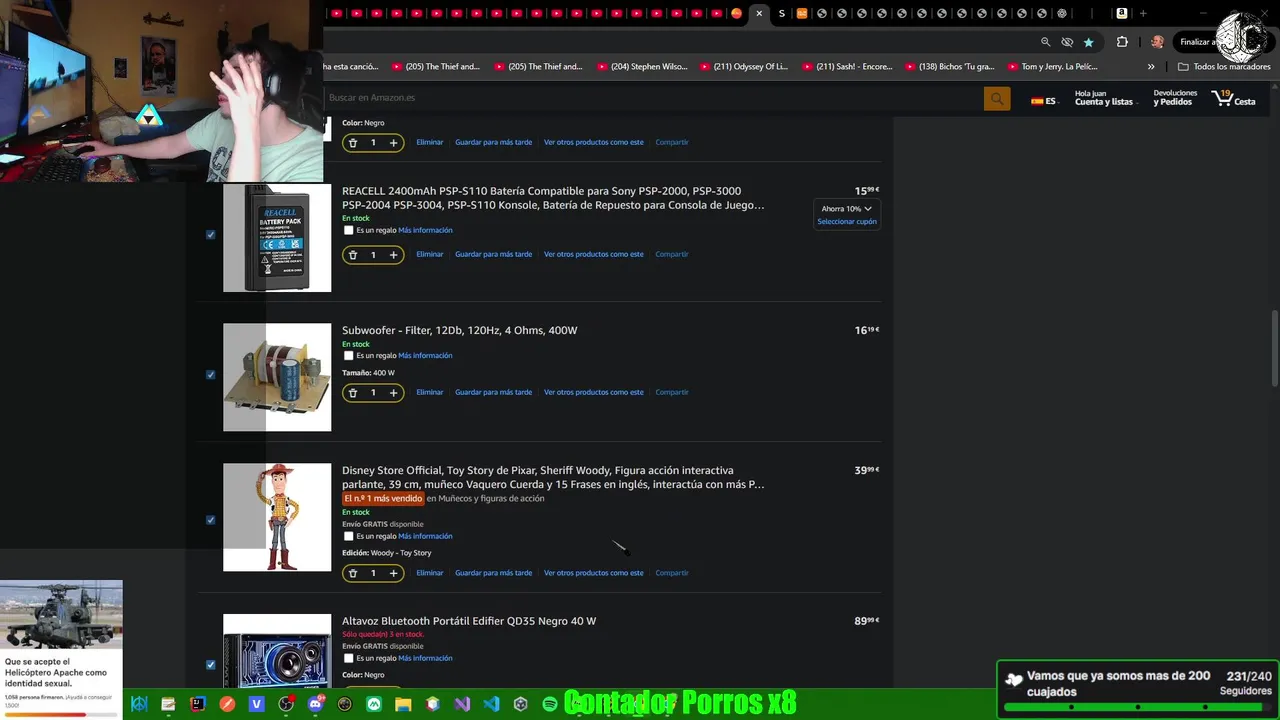
Task: Expand the Ahorra 10% coupon dropdown
Action: pyautogui.click(x=846, y=209)
